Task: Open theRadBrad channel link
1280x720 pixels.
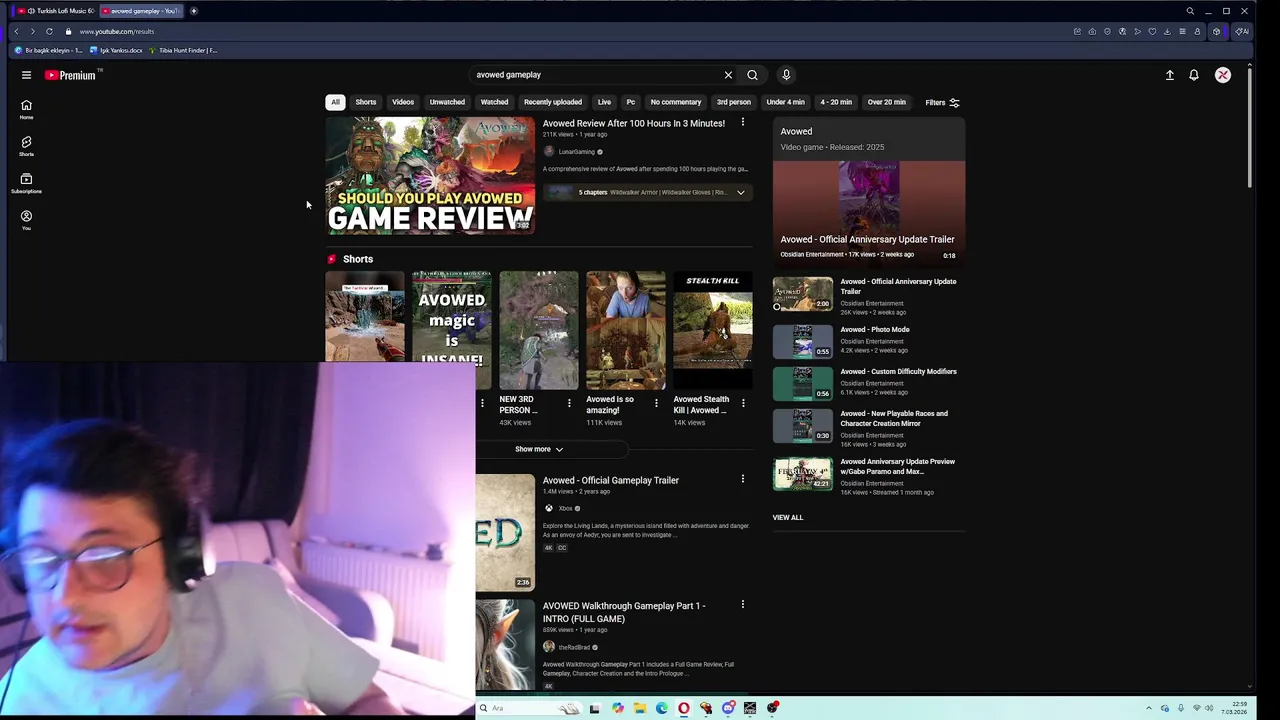Action: [574, 647]
